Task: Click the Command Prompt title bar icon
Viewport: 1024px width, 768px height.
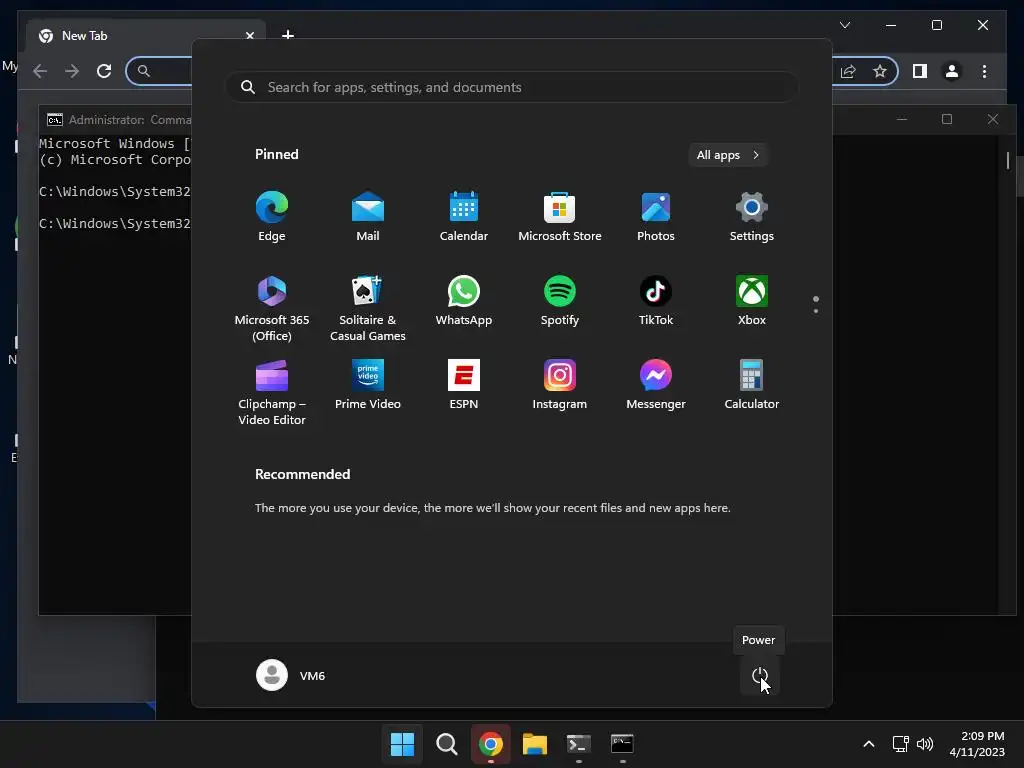Action: click(55, 120)
